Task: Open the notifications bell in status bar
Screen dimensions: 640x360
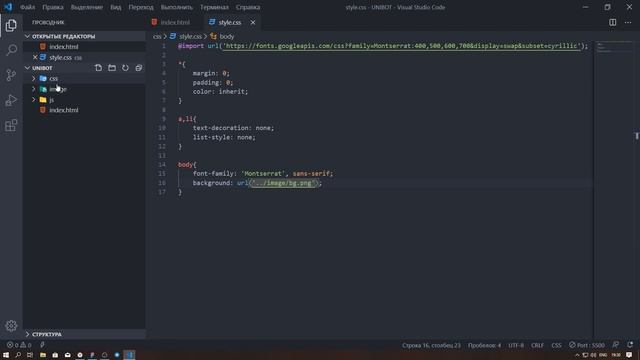Action: coord(630,345)
